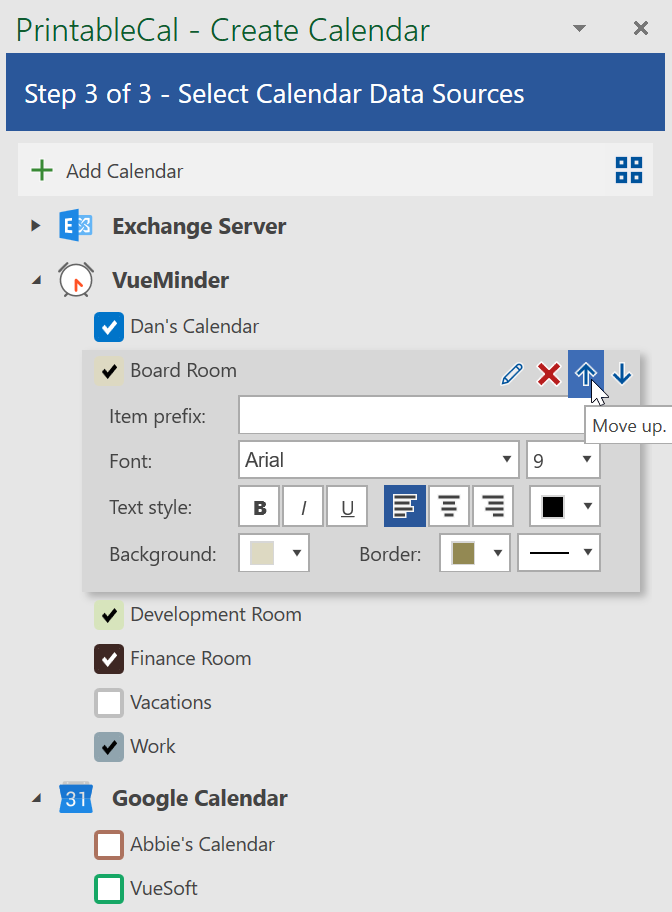This screenshot has height=912, width=672.
Task: Uncheck Dan's Calendar checkbox
Action: click(x=108, y=327)
